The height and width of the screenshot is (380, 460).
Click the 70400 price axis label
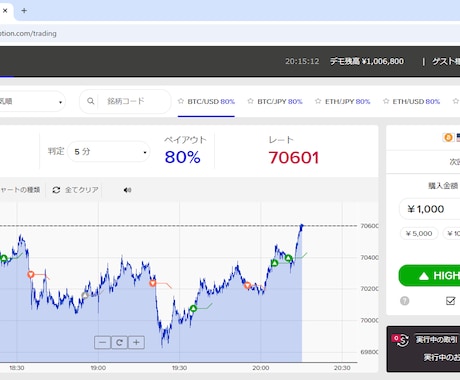click(369, 257)
